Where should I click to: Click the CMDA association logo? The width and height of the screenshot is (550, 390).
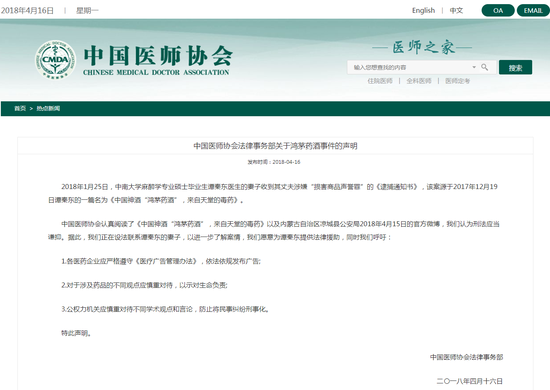coord(55,59)
